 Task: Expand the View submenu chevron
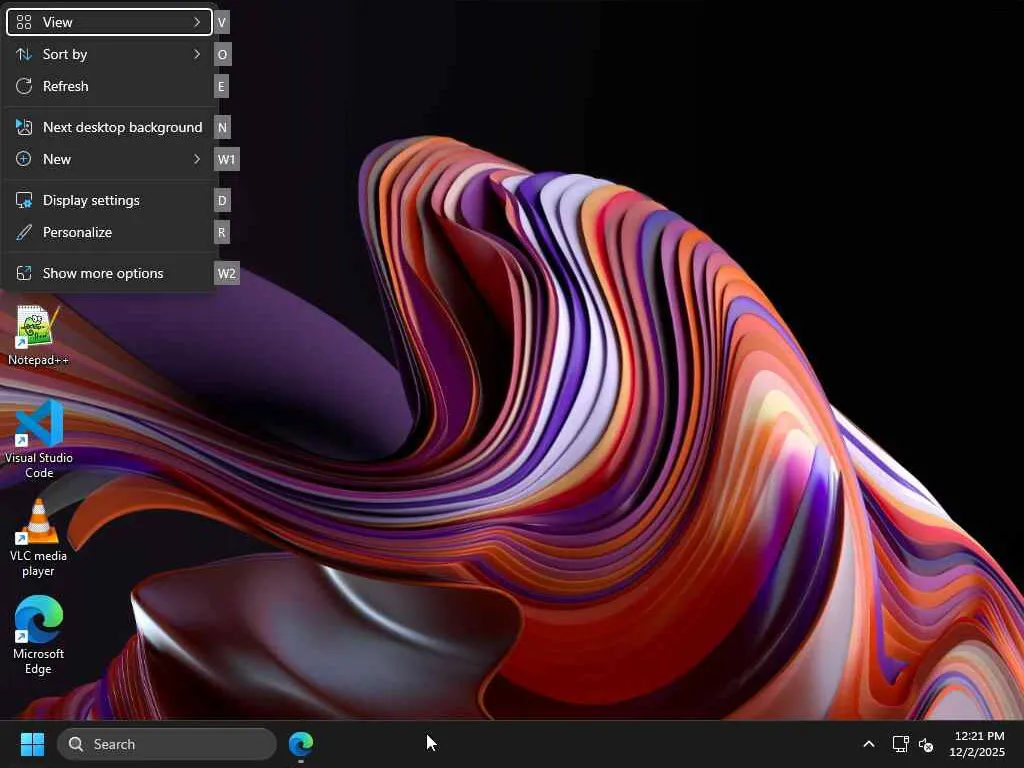point(197,22)
